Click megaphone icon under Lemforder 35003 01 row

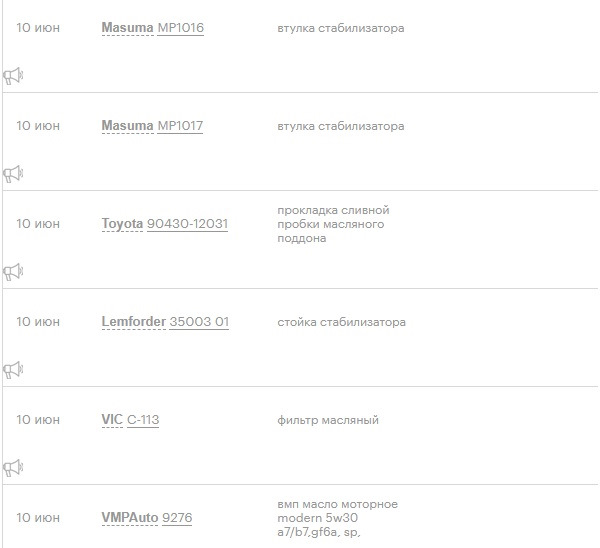pos(13,370)
